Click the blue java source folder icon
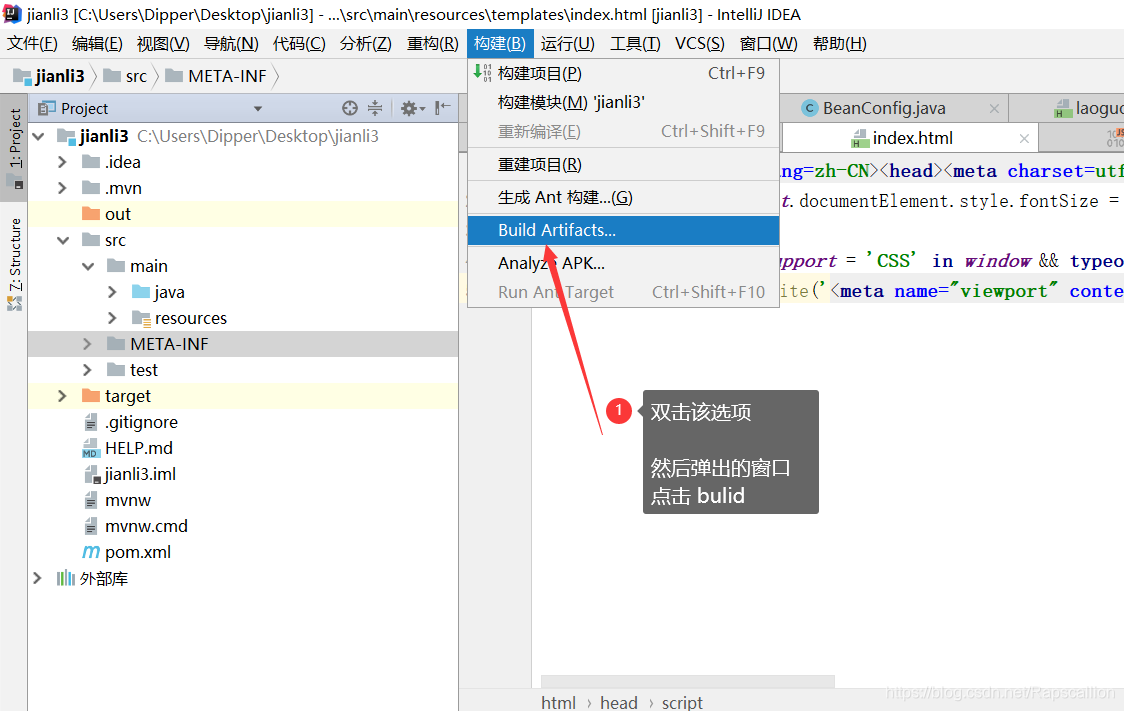Screen dimensions: 1124x711 [141, 292]
